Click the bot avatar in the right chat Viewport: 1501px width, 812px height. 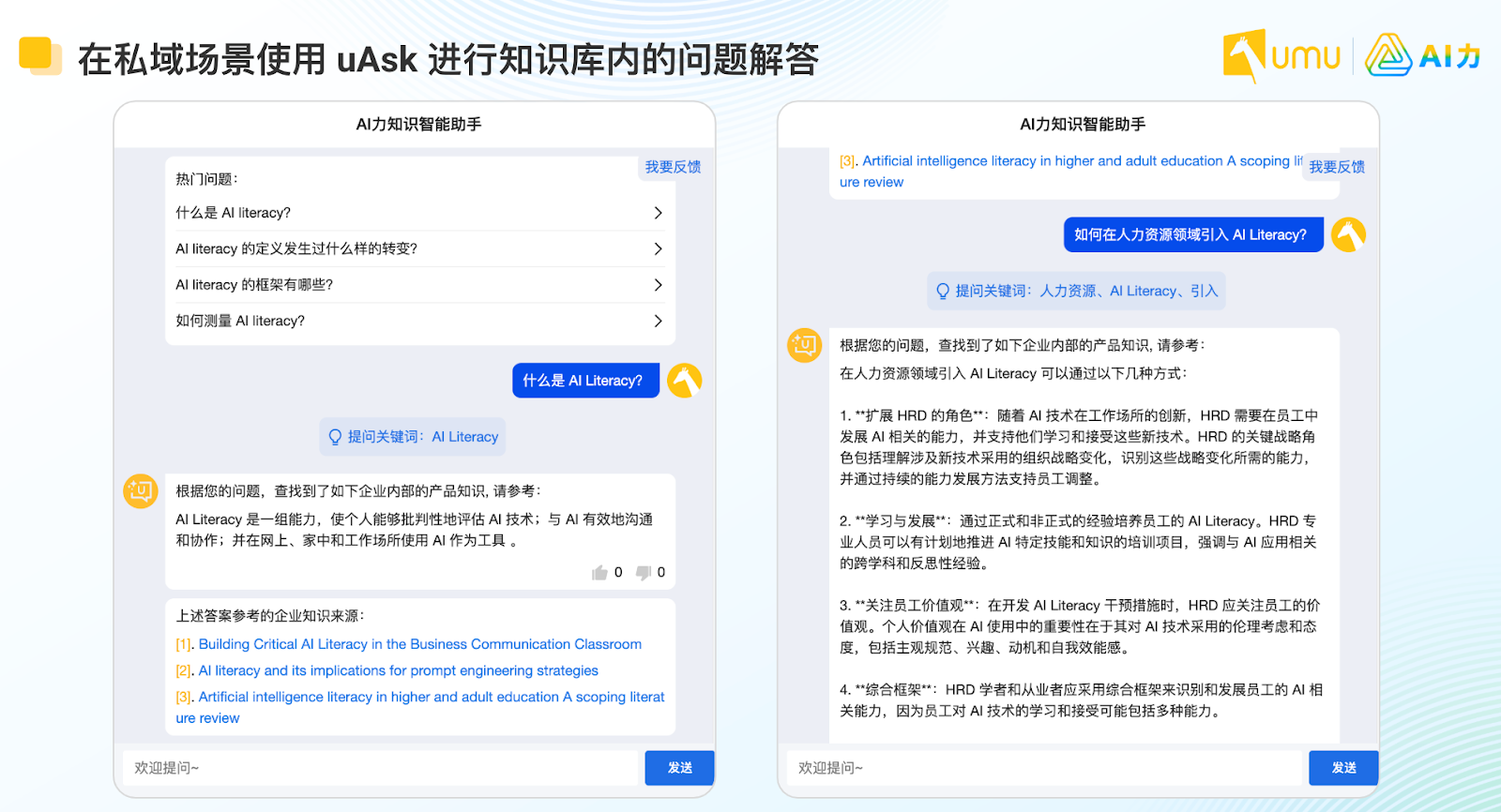pos(804,345)
